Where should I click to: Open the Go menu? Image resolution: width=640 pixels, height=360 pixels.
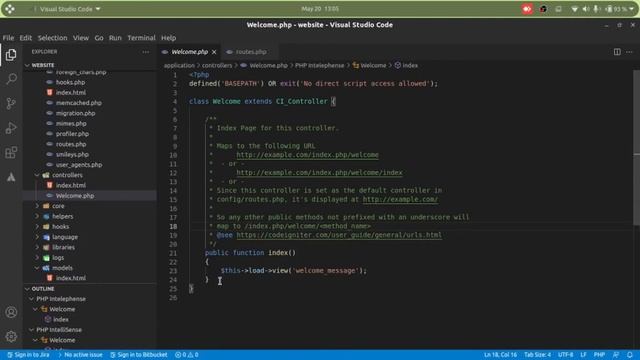99,38
